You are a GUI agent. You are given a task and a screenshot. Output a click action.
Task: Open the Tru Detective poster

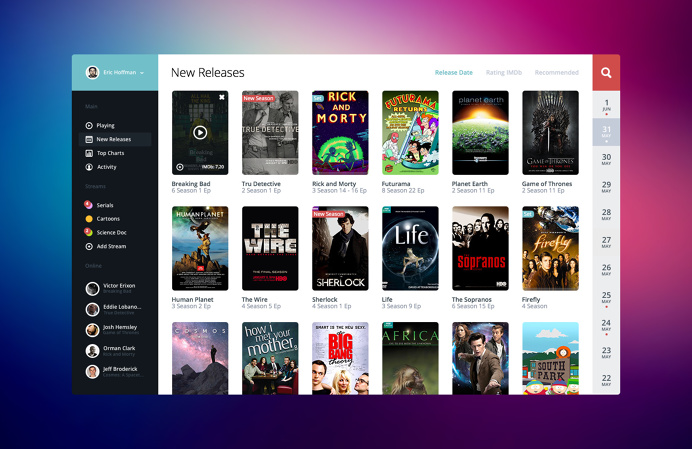click(270, 133)
